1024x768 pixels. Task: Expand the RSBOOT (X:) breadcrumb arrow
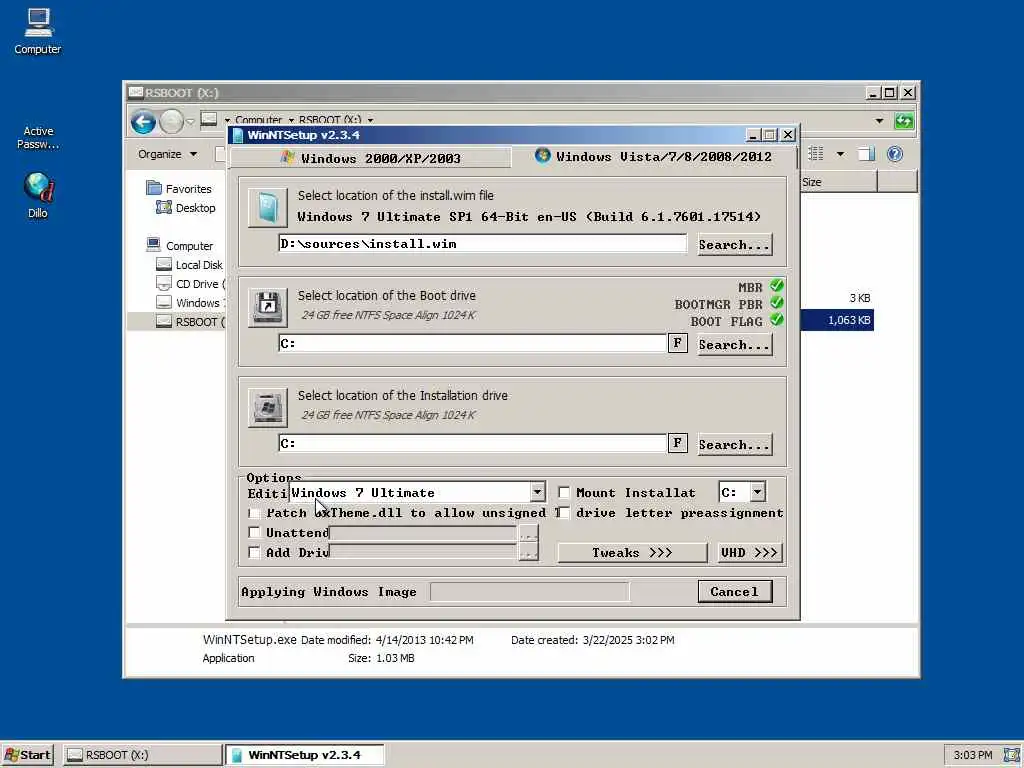[370, 120]
